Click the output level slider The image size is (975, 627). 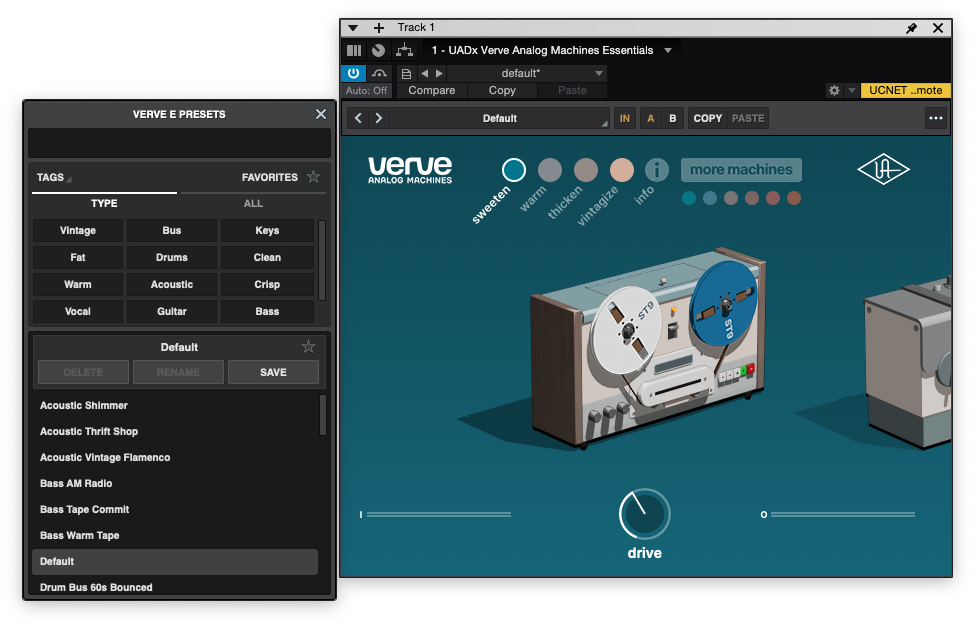pos(843,514)
